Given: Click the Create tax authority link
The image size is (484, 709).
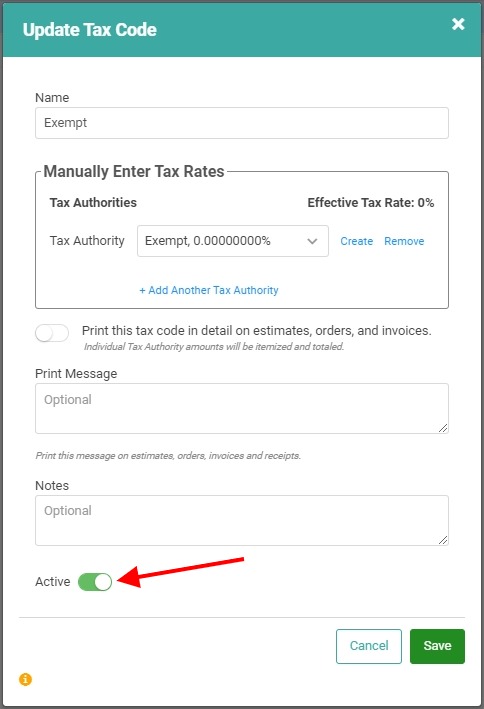Looking at the screenshot, I should click(x=356, y=241).
